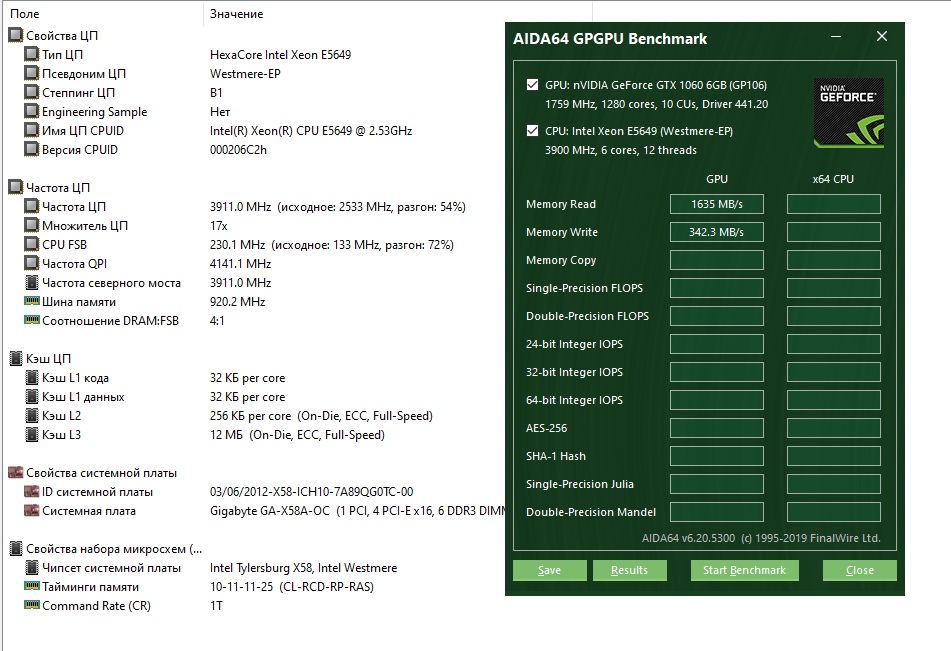Click the empty GPU Memory Copy result box
Screen dimensions: 951x651
[x=717, y=260]
